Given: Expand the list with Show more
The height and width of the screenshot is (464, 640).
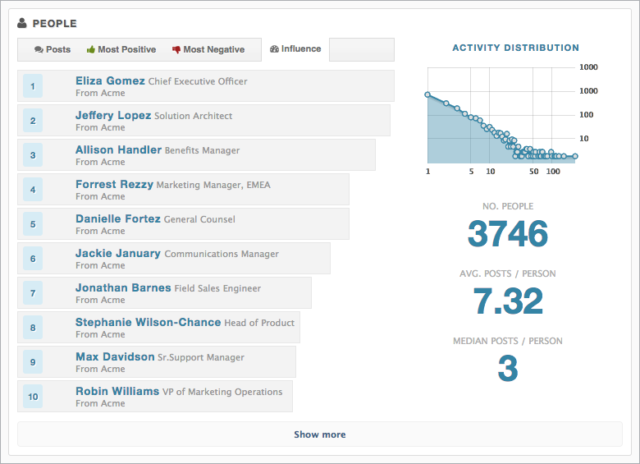Looking at the screenshot, I should click(319, 435).
